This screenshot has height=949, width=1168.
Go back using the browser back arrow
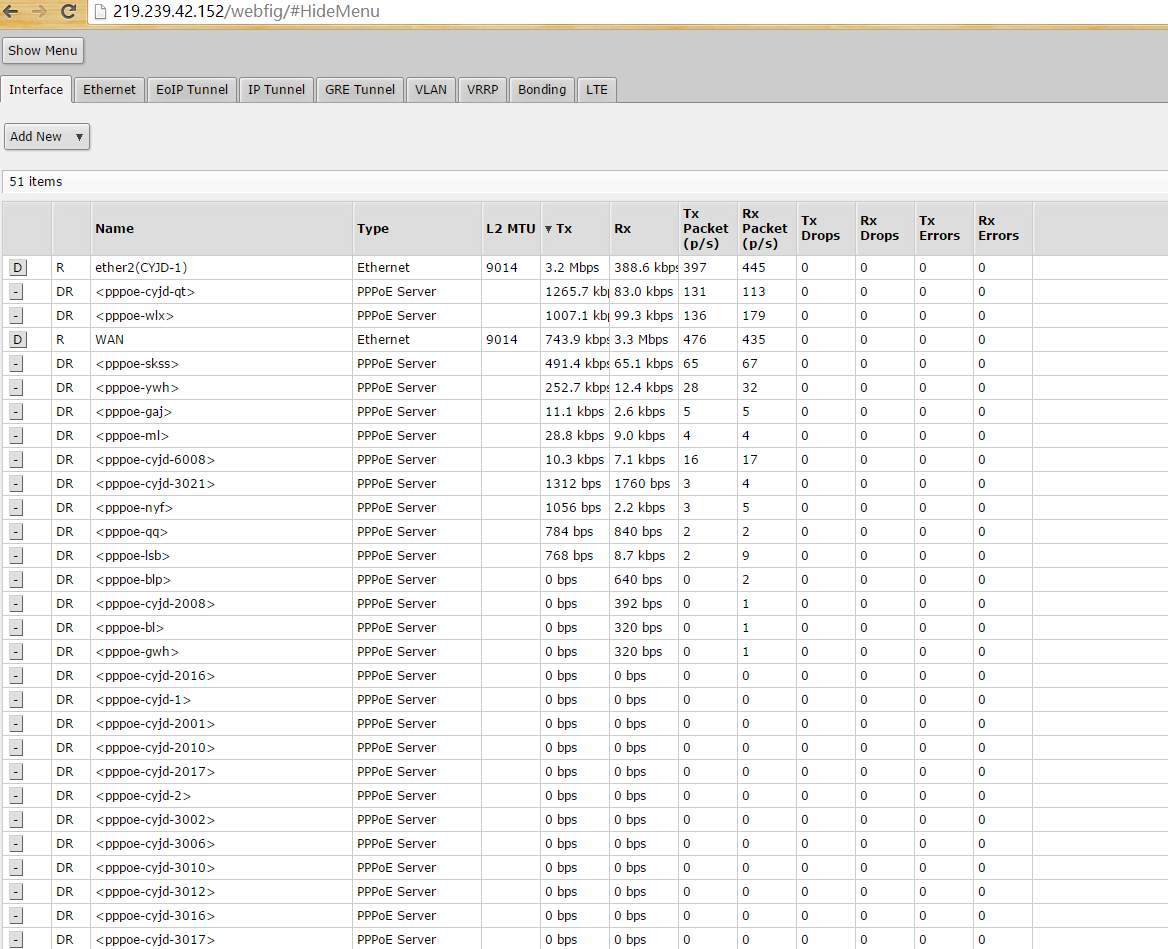(x=10, y=11)
